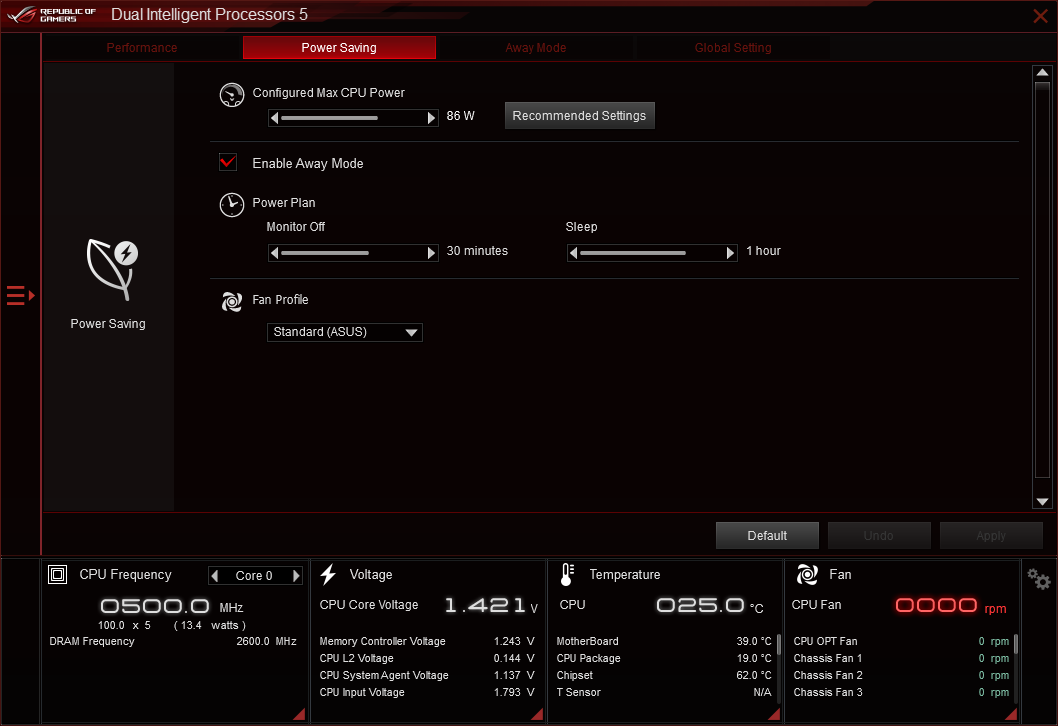This screenshot has width=1058, height=726.
Task: Click the 1 hour Sleep value
Action: [x=763, y=251]
